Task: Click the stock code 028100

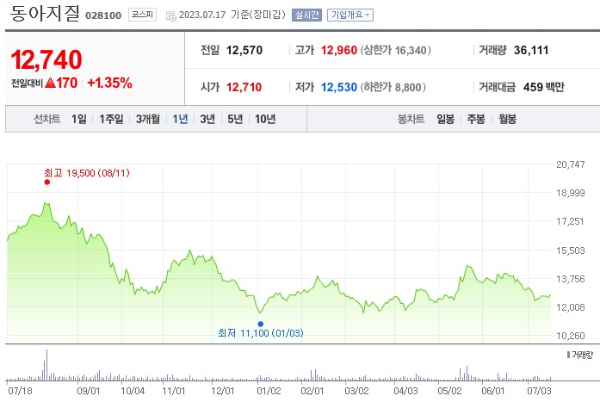Action: coord(103,16)
